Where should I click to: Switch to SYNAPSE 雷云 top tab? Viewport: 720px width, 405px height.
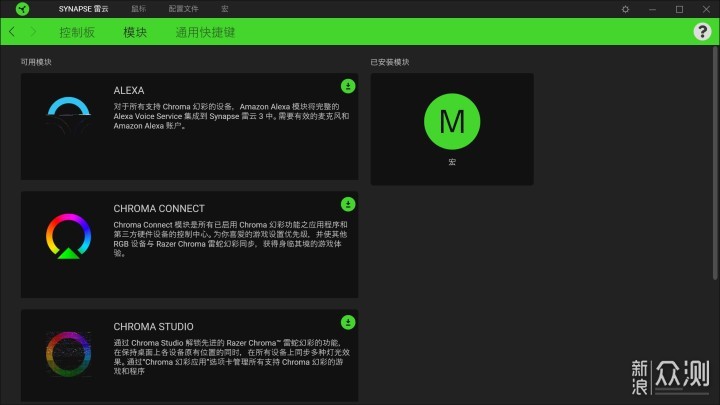pos(84,9)
